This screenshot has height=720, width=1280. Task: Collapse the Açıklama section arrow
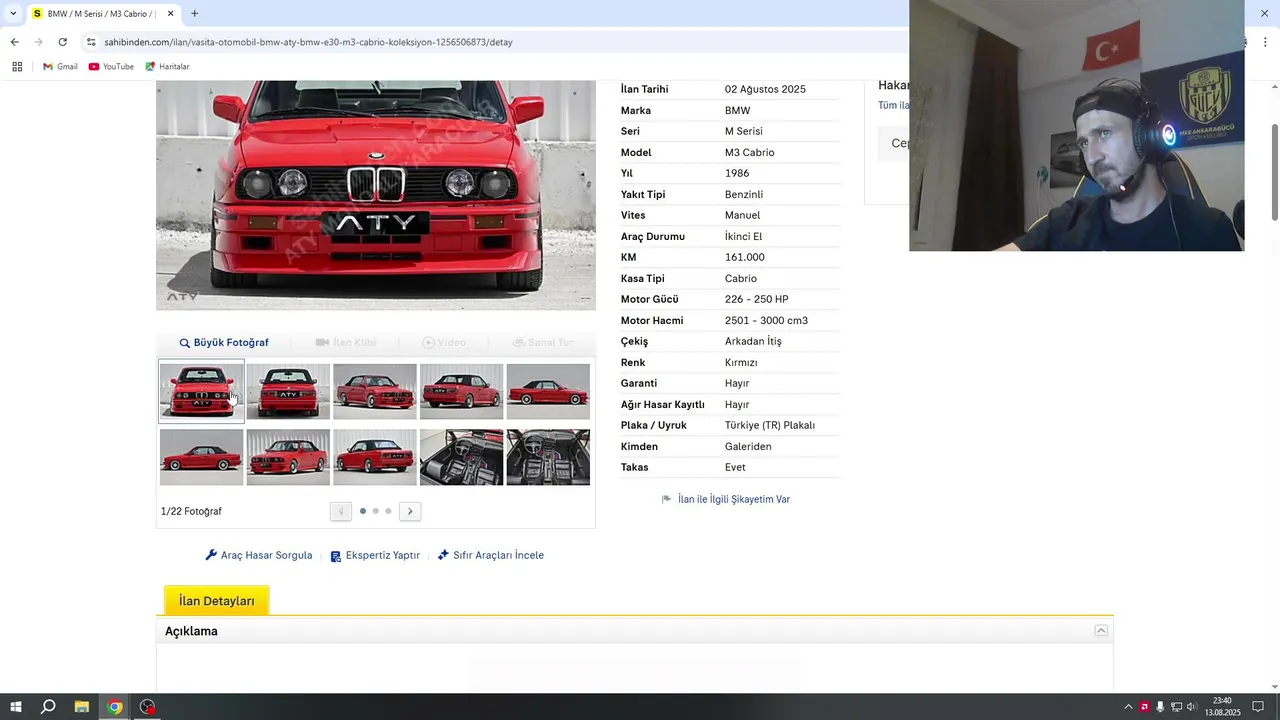(1101, 631)
